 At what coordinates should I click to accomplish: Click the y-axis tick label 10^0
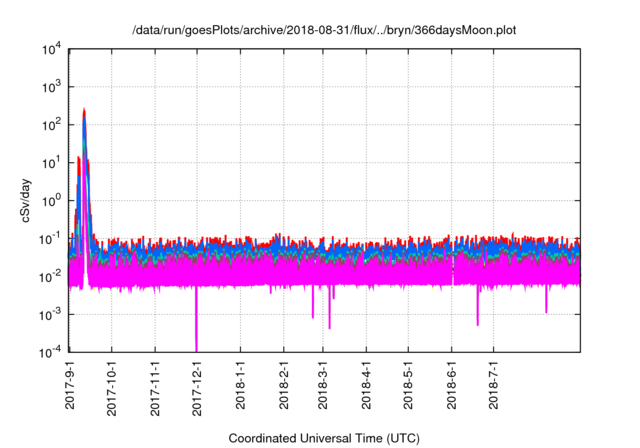pos(50,200)
